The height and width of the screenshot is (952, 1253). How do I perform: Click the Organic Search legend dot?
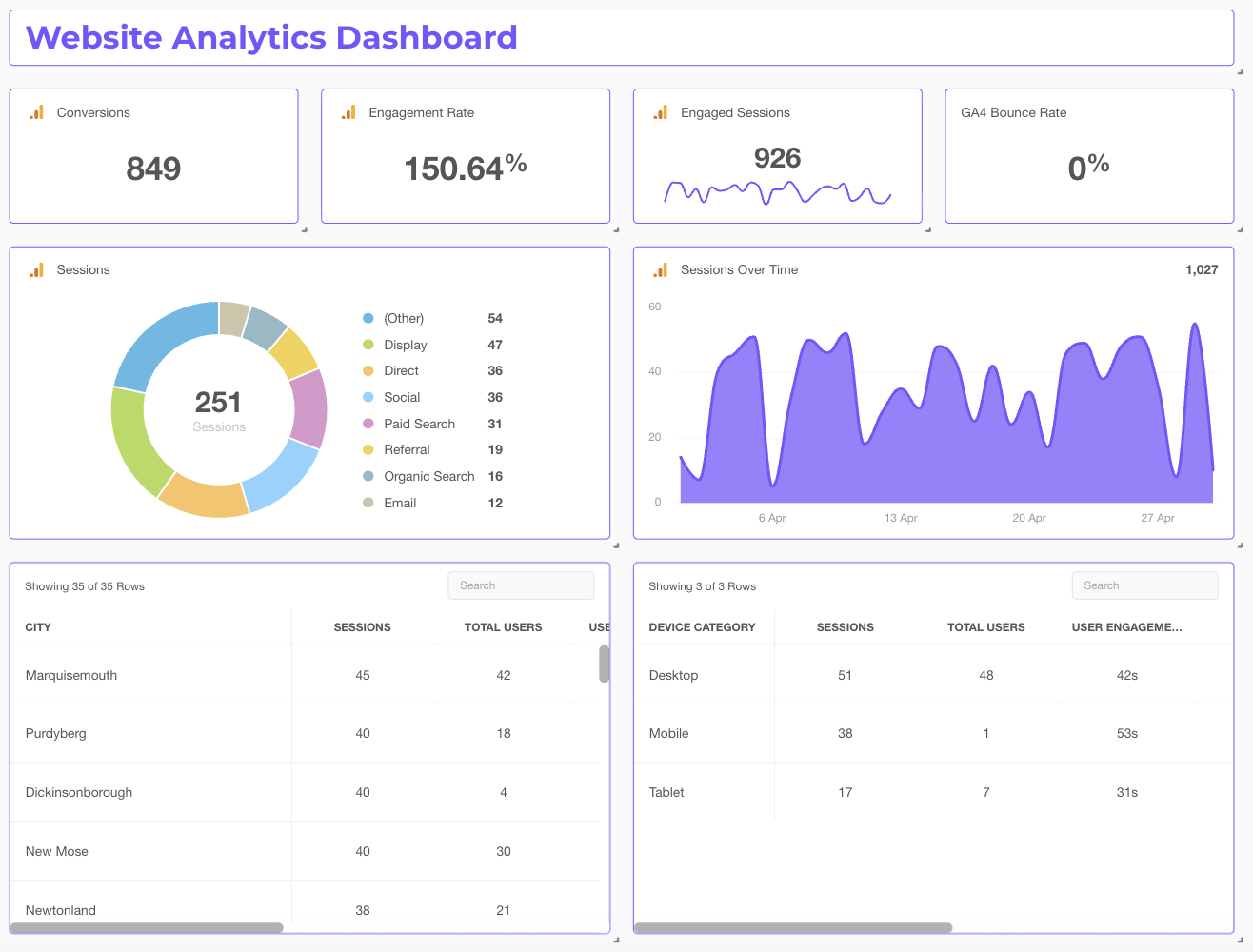pos(368,476)
